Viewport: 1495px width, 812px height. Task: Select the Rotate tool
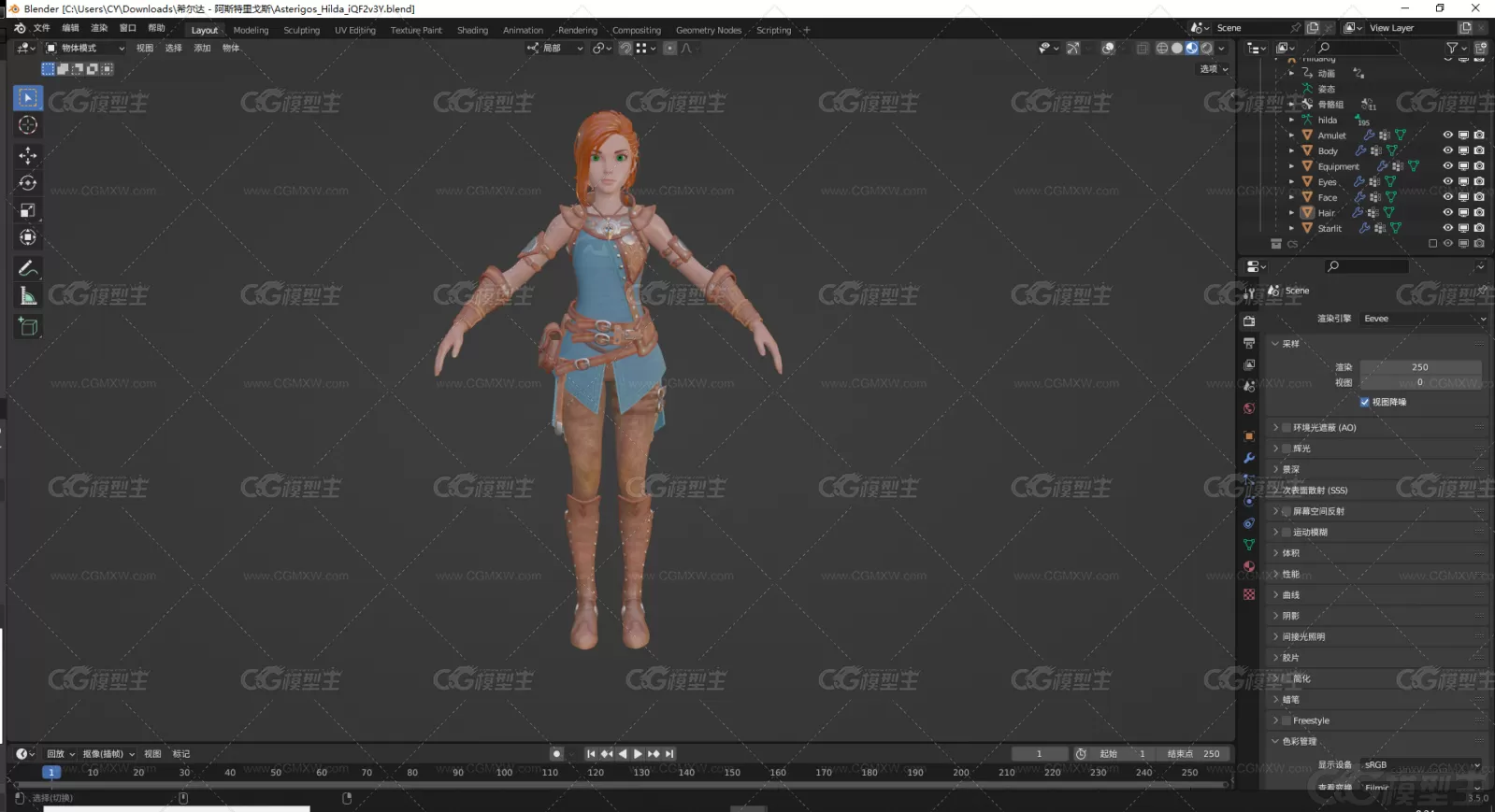[x=28, y=182]
